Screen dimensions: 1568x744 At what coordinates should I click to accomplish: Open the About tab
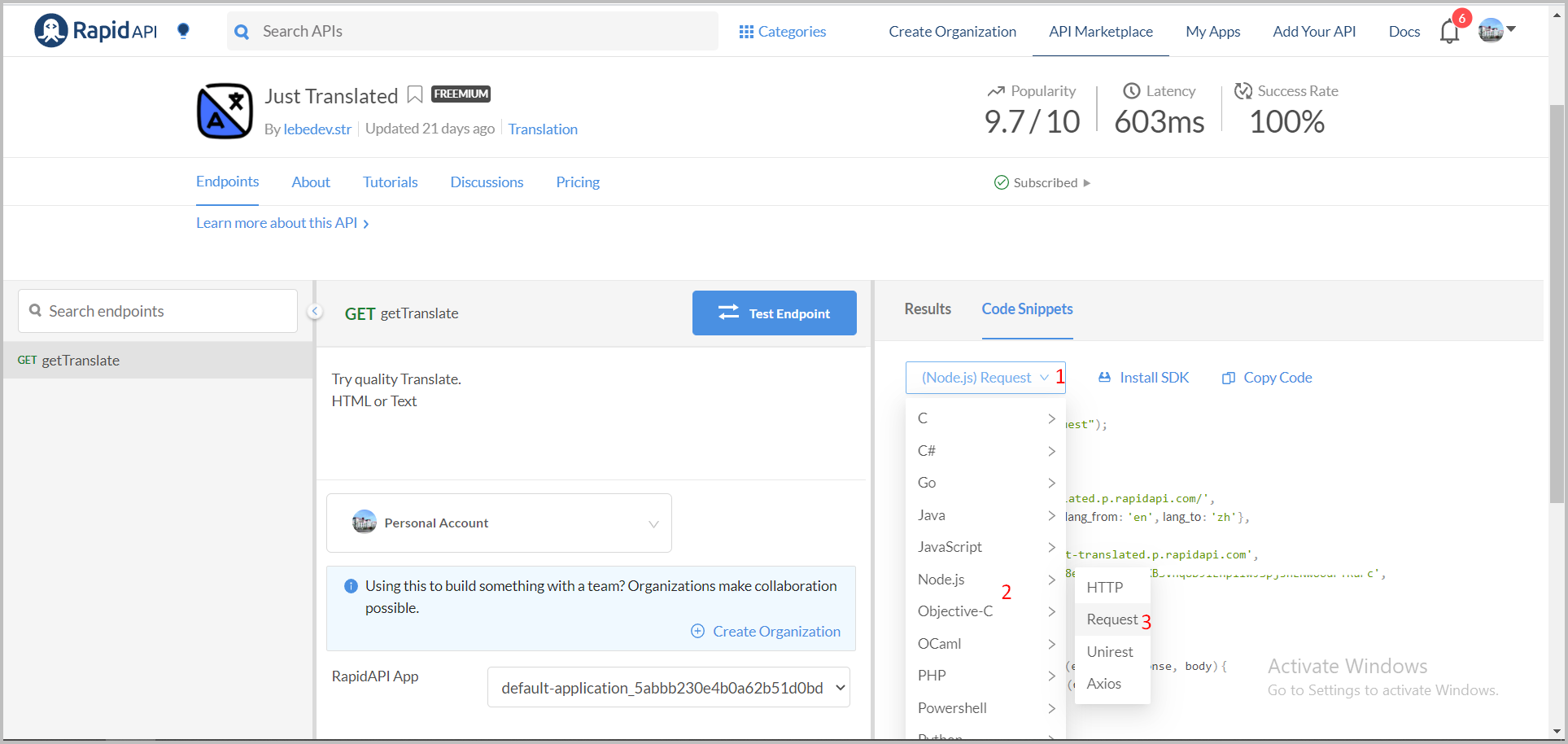pos(311,182)
